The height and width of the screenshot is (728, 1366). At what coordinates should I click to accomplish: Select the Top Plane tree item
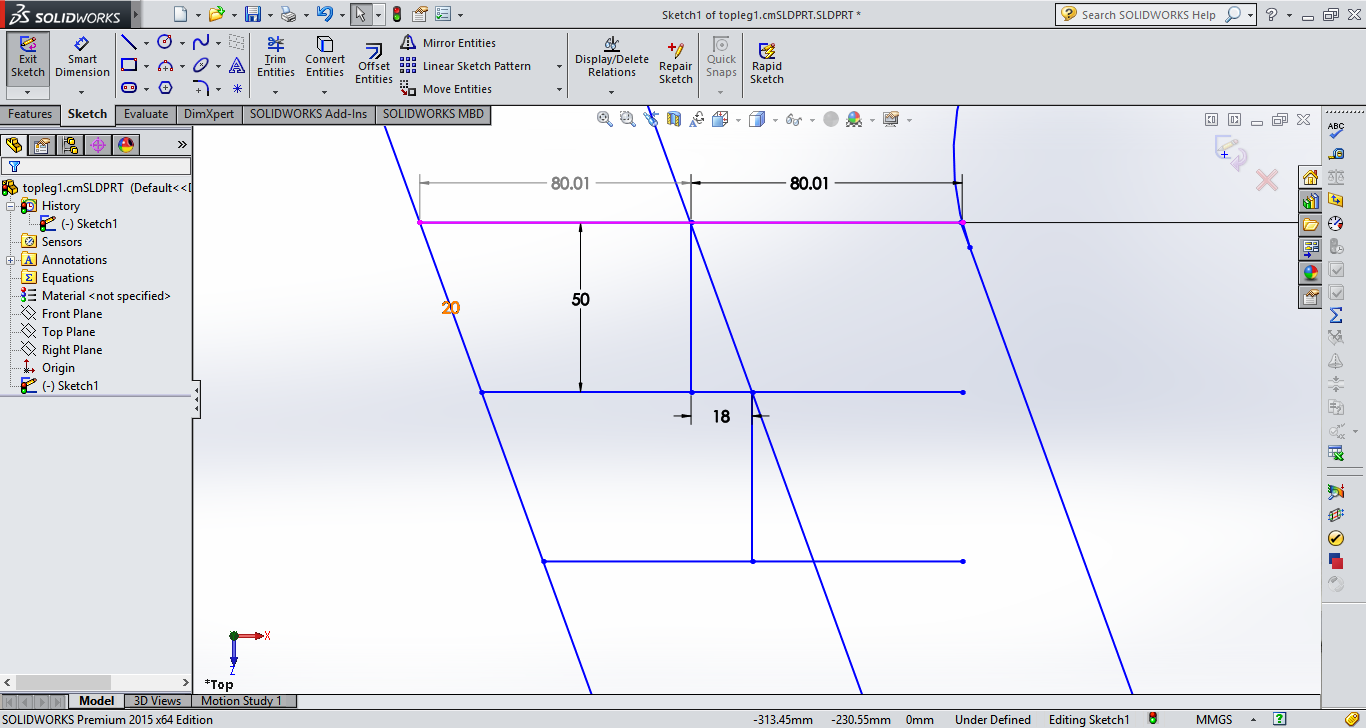click(x=69, y=332)
